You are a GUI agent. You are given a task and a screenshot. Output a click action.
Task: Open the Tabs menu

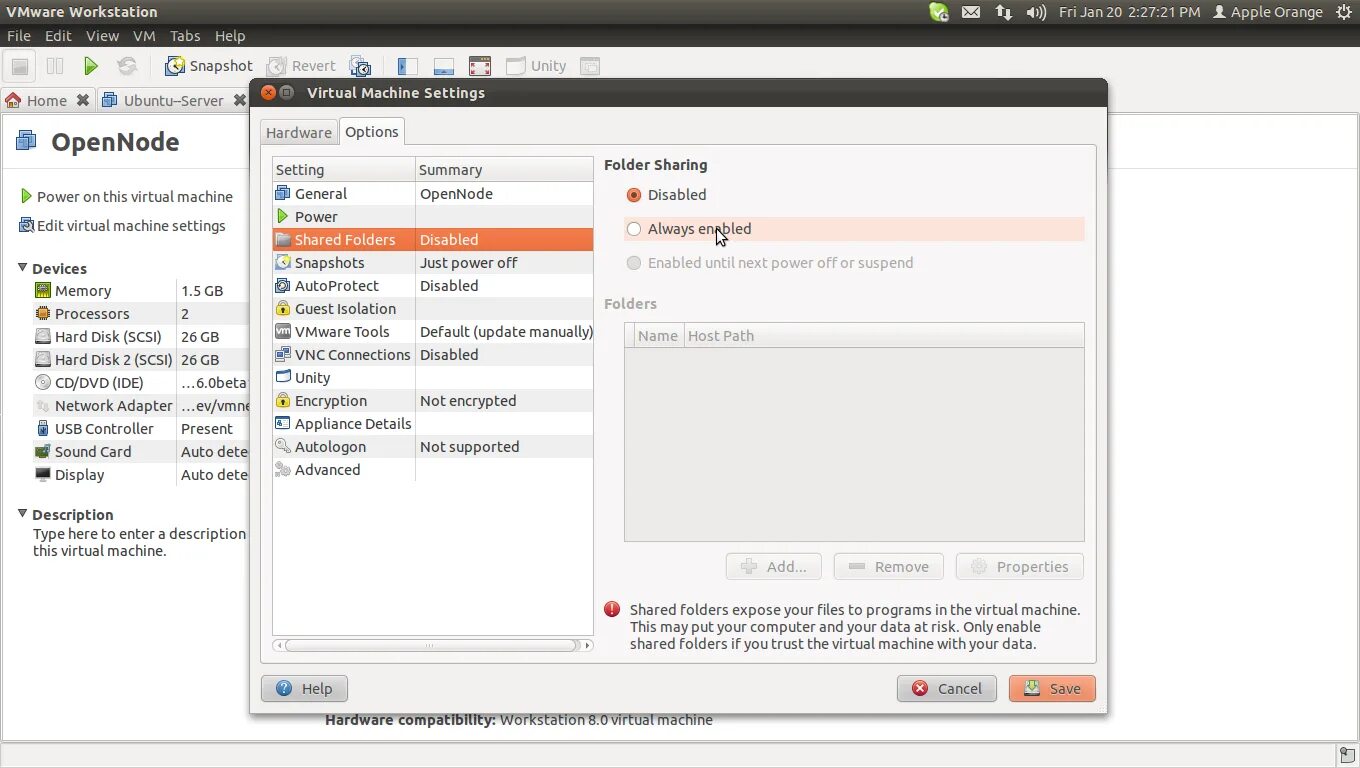(x=185, y=36)
